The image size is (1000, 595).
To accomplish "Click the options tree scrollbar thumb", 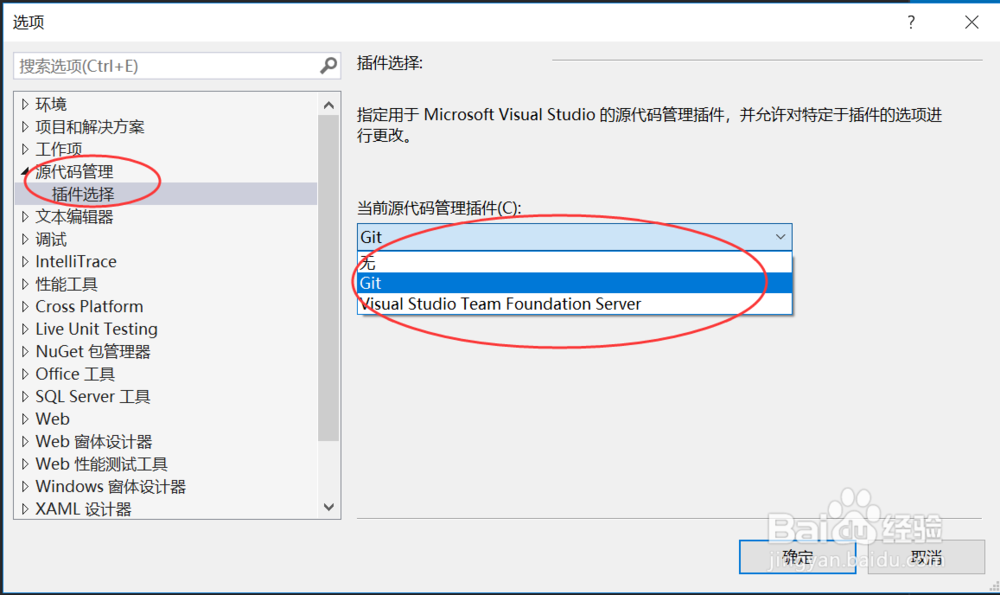I will click(328, 278).
